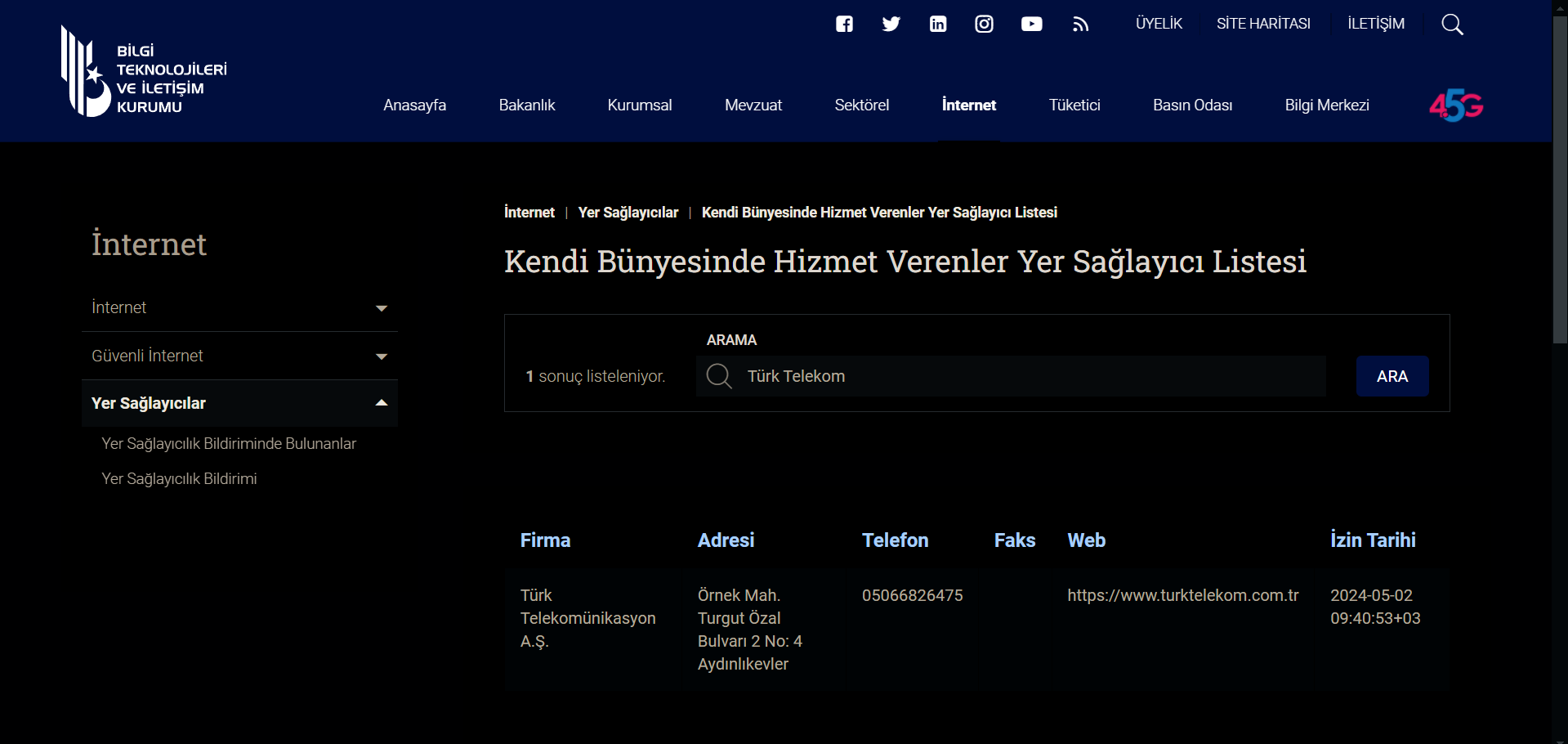Expand the İnternet sidebar section arrow
This screenshot has height=744, width=1568.
pos(381,308)
